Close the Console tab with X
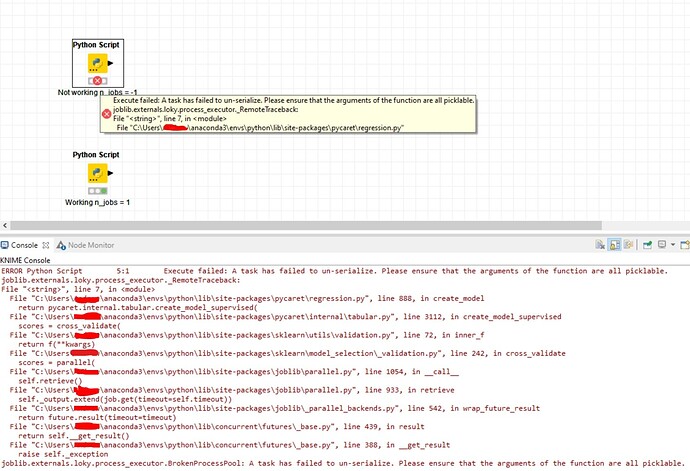This screenshot has width=690, height=471. click(x=45, y=245)
